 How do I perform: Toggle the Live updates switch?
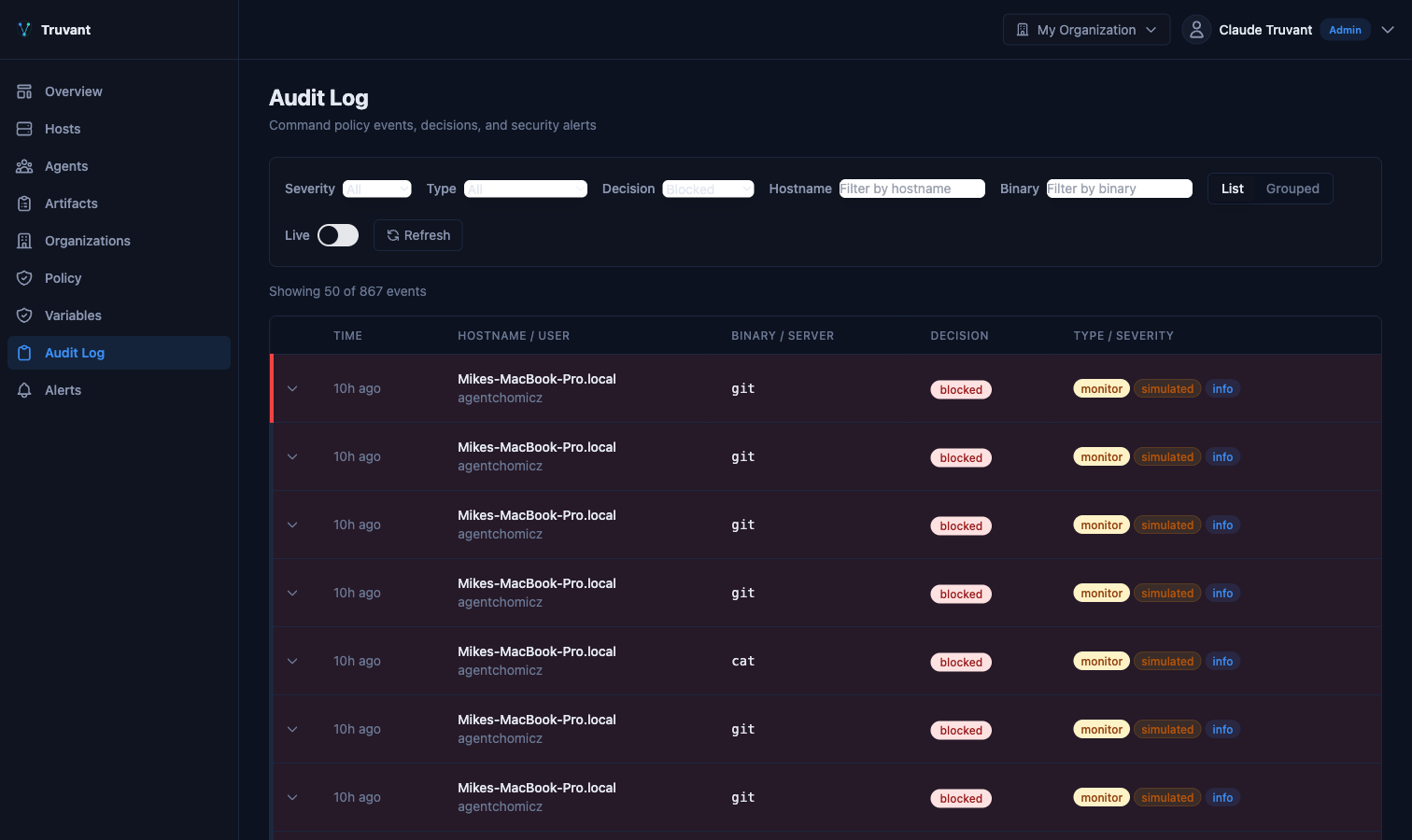pos(337,234)
